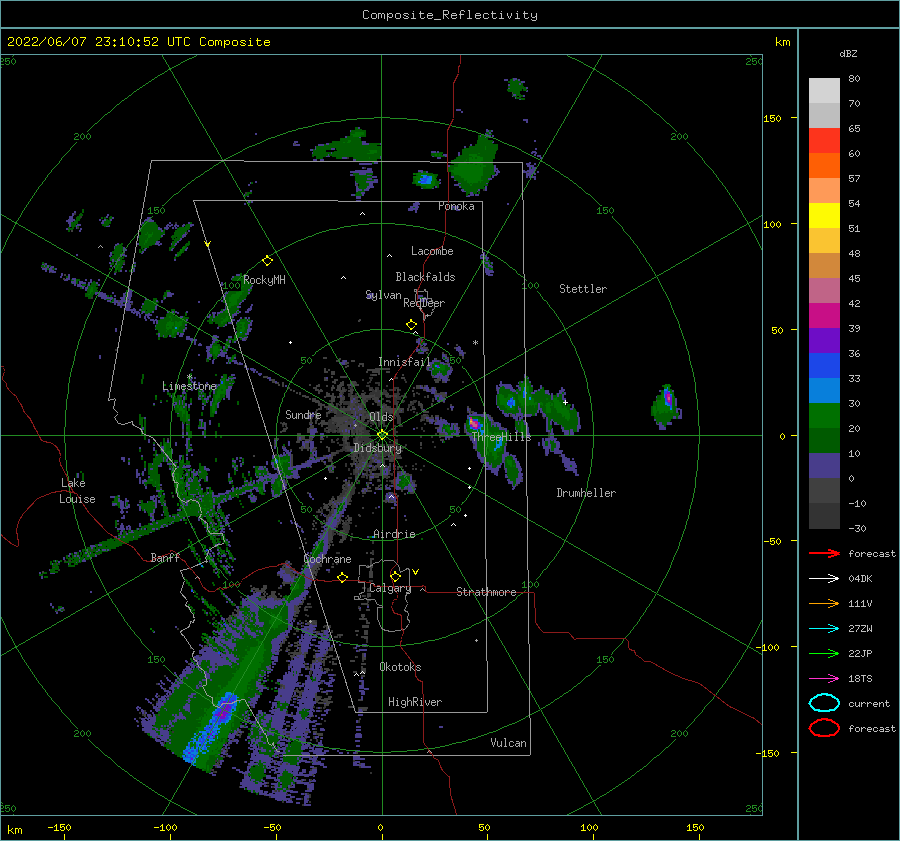This screenshot has height=841, width=900.
Task: Click the Didsbury label
Action: click(378, 448)
